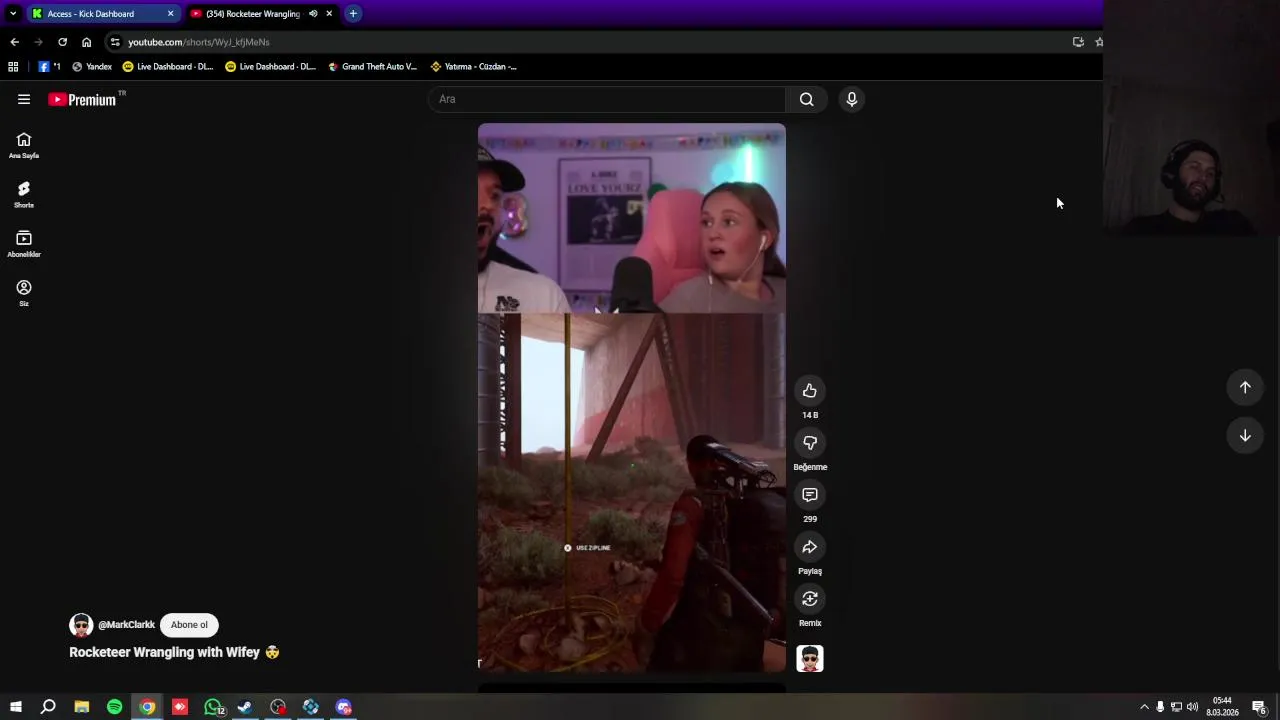This screenshot has height=720, width=1280.
Task: Click MarkClarkk channel avatar
Action: 81,625
